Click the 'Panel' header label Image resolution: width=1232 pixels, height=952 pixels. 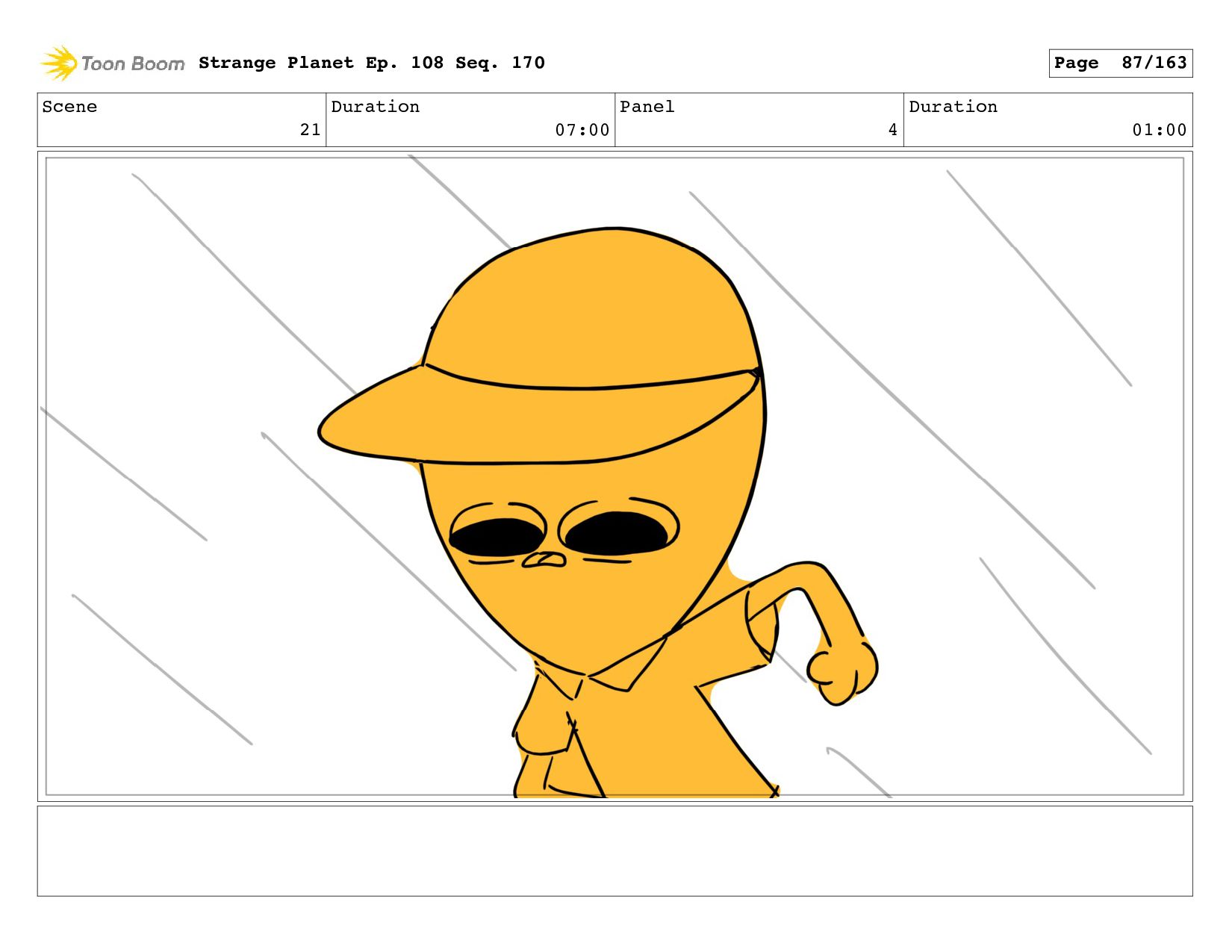(647, 107)
